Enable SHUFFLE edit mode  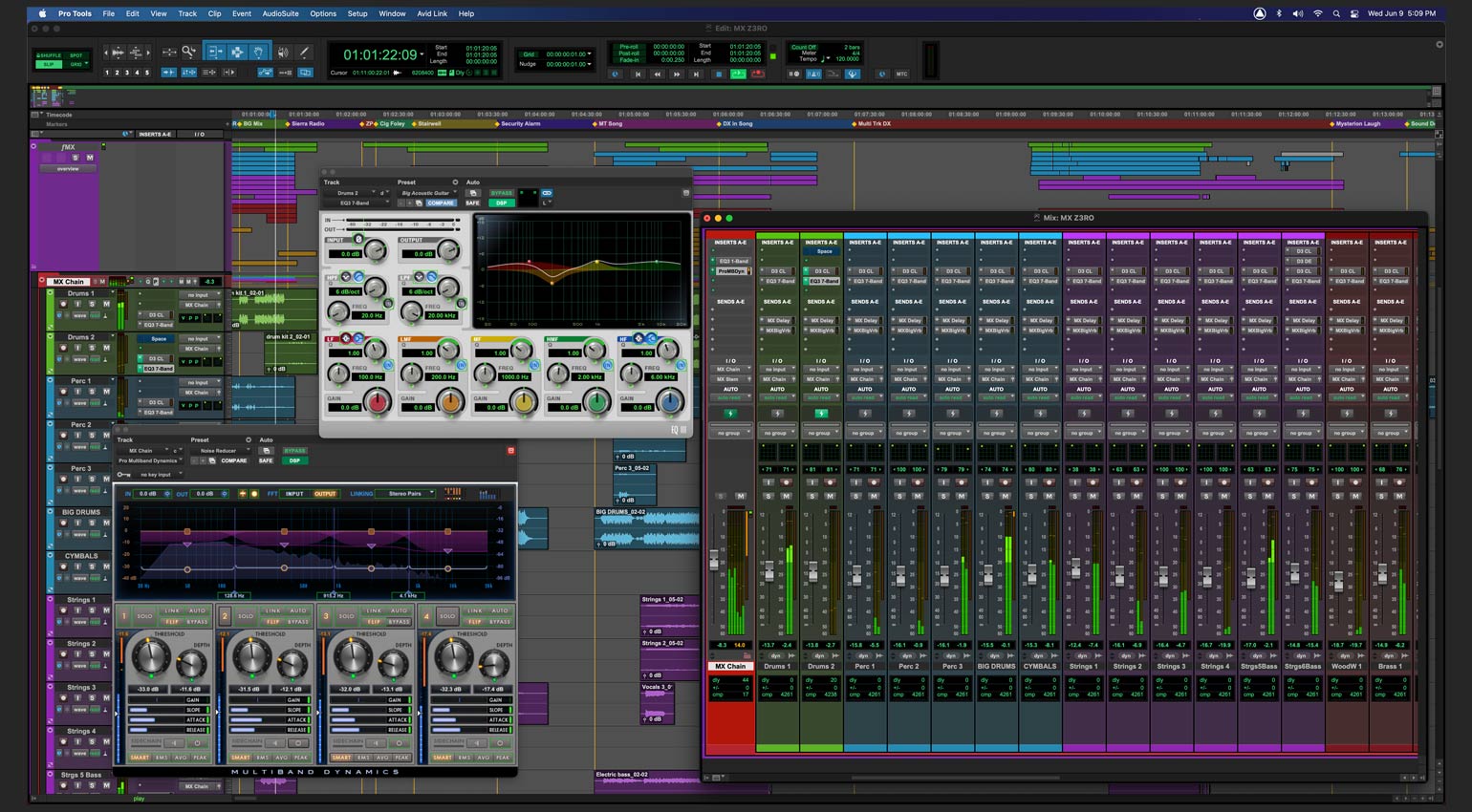coord(49,55)
